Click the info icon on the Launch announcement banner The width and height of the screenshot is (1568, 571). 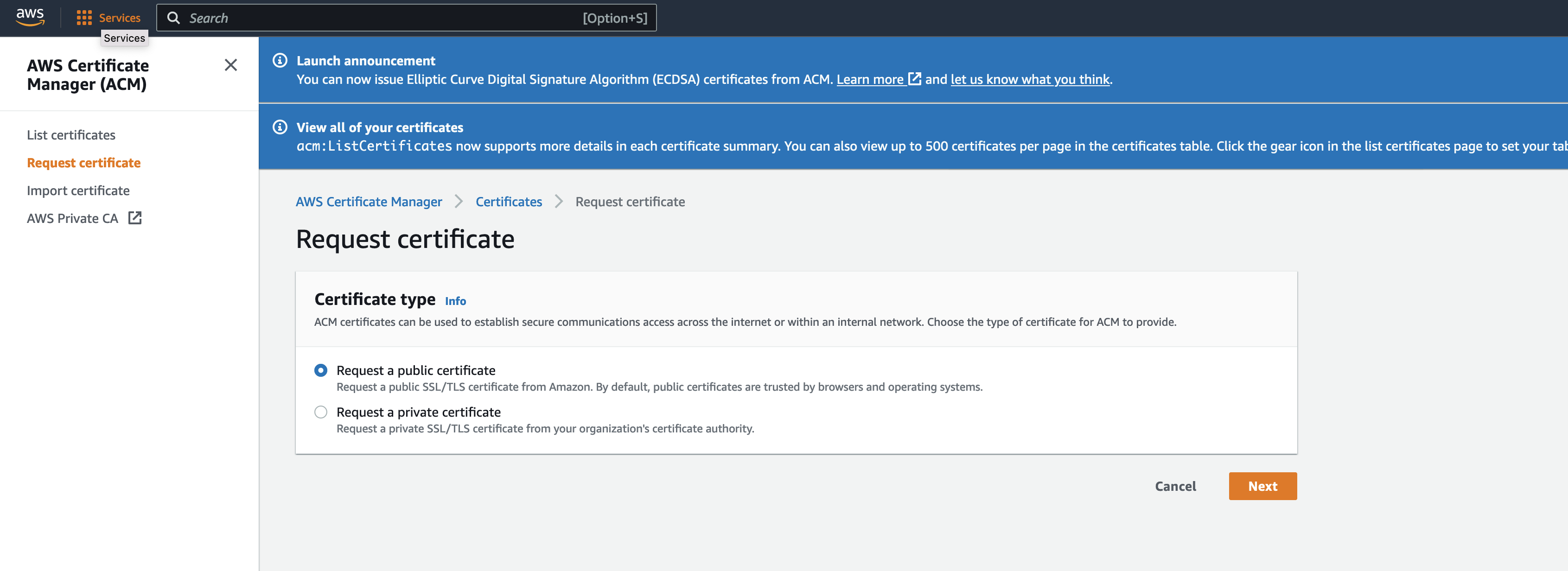click(x=280, y=60)
